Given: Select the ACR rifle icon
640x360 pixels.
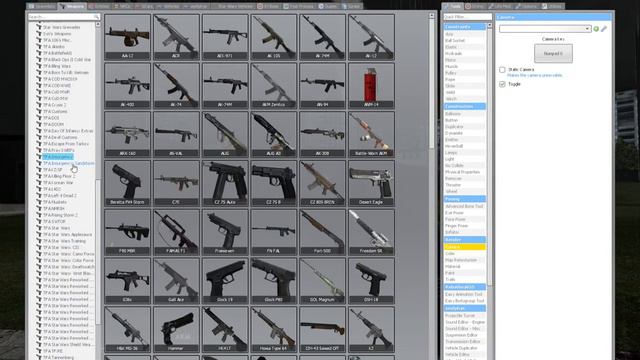Looking at the screenshot, I should pyautogui.click(x=176, y=37).
